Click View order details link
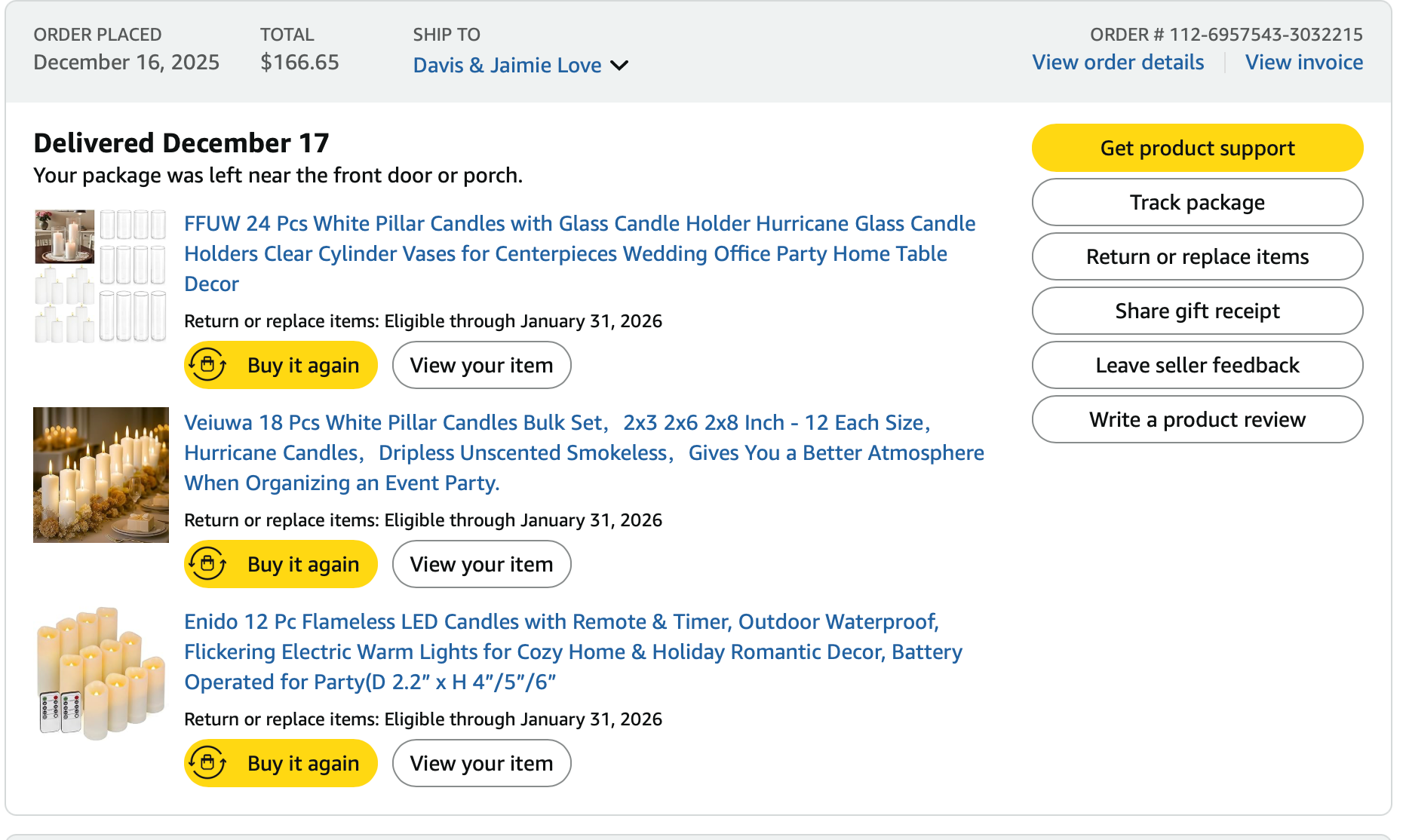Screen dimensions: 1406x840 click(x=1118, y=63)
